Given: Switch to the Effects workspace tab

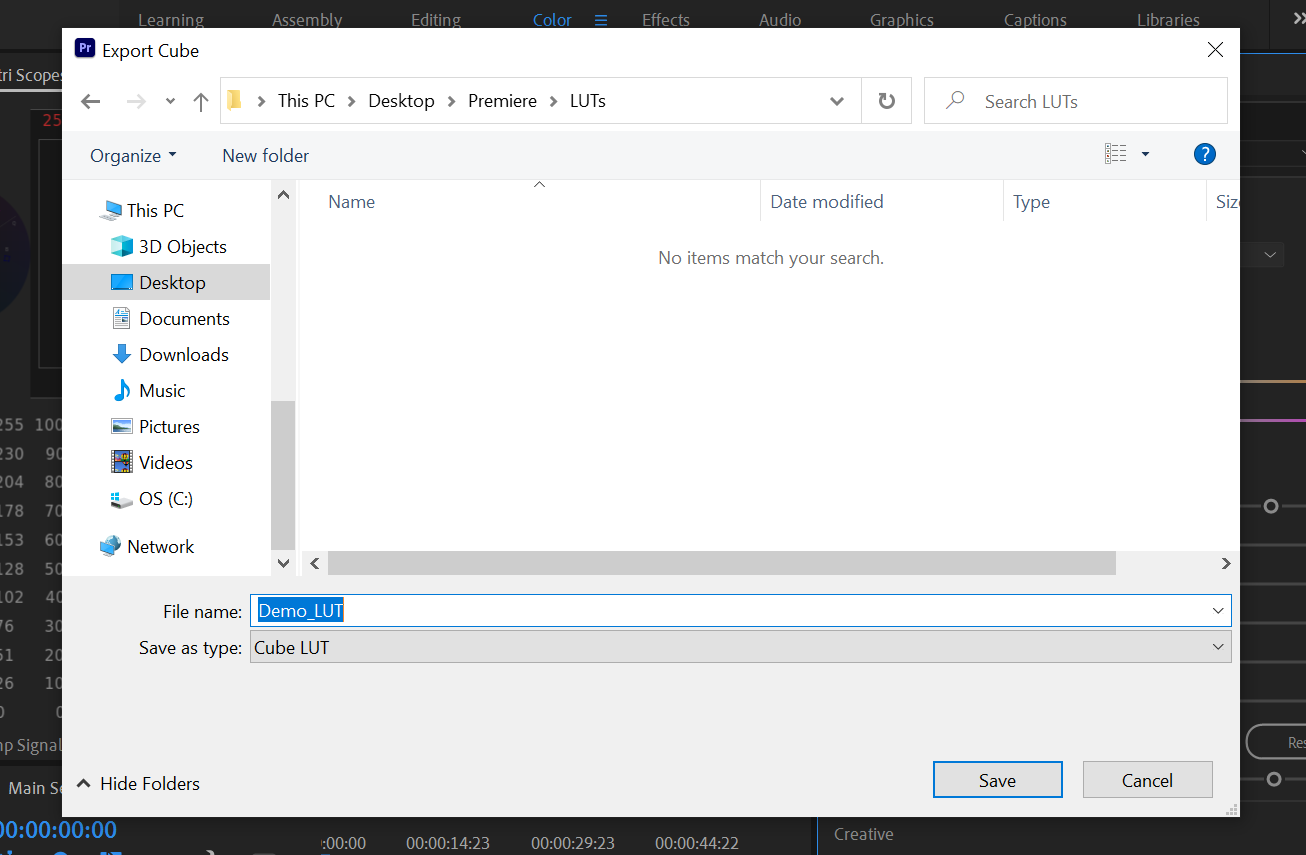Looking at the screenshot, I should [x=665, y=20].
